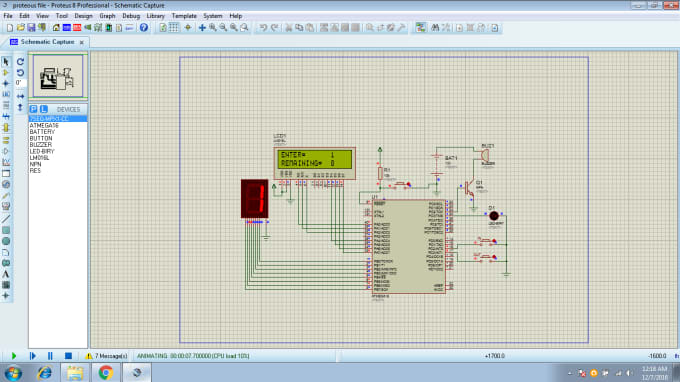The width and height of the screenshot is (680, 382).
Task: Click the 'L' library manage button
Action: (43, 109)
